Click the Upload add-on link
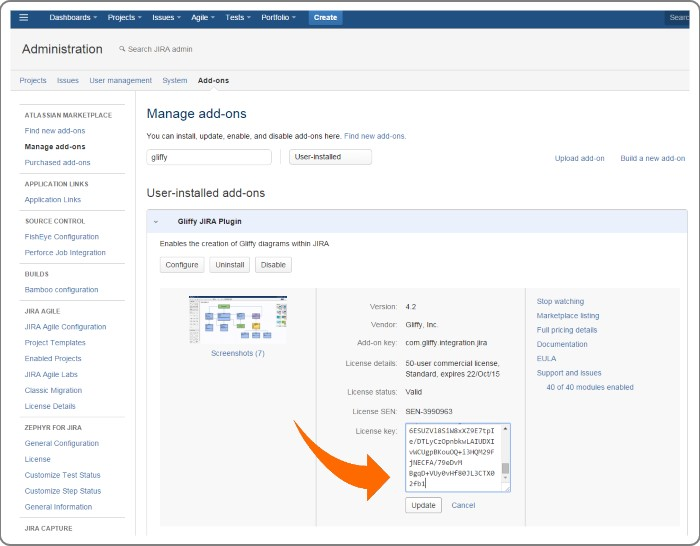The height and width of the screenshot is (546, 700). [579, 158]
